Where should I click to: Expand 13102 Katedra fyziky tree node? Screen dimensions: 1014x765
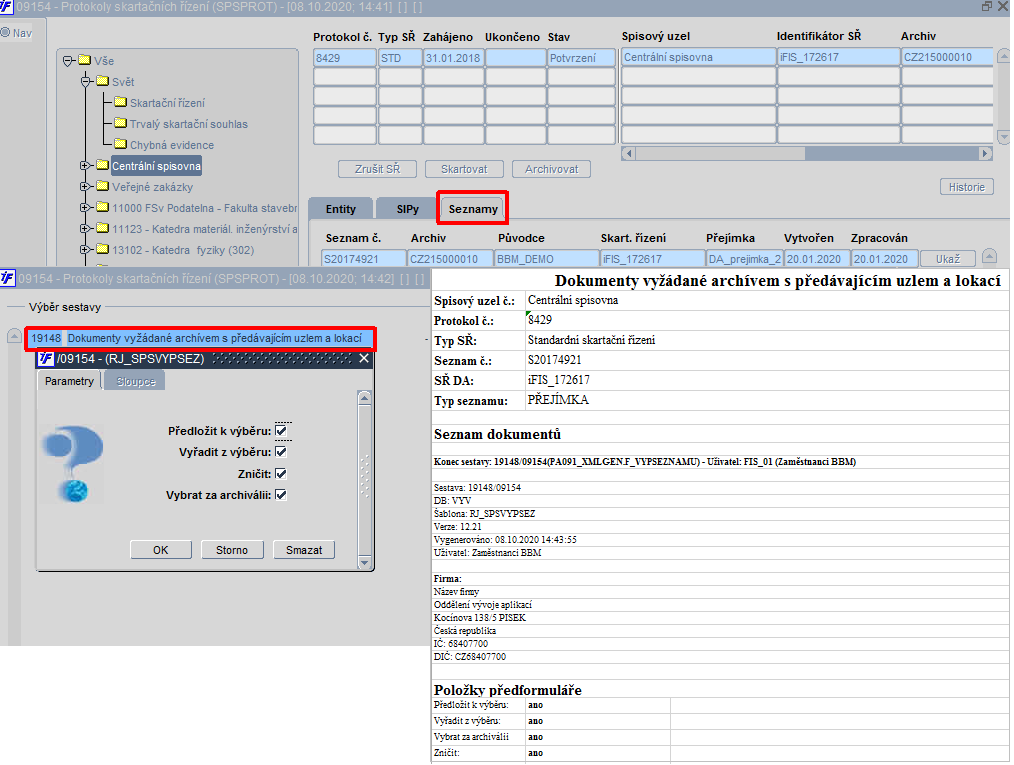(86, 250)
